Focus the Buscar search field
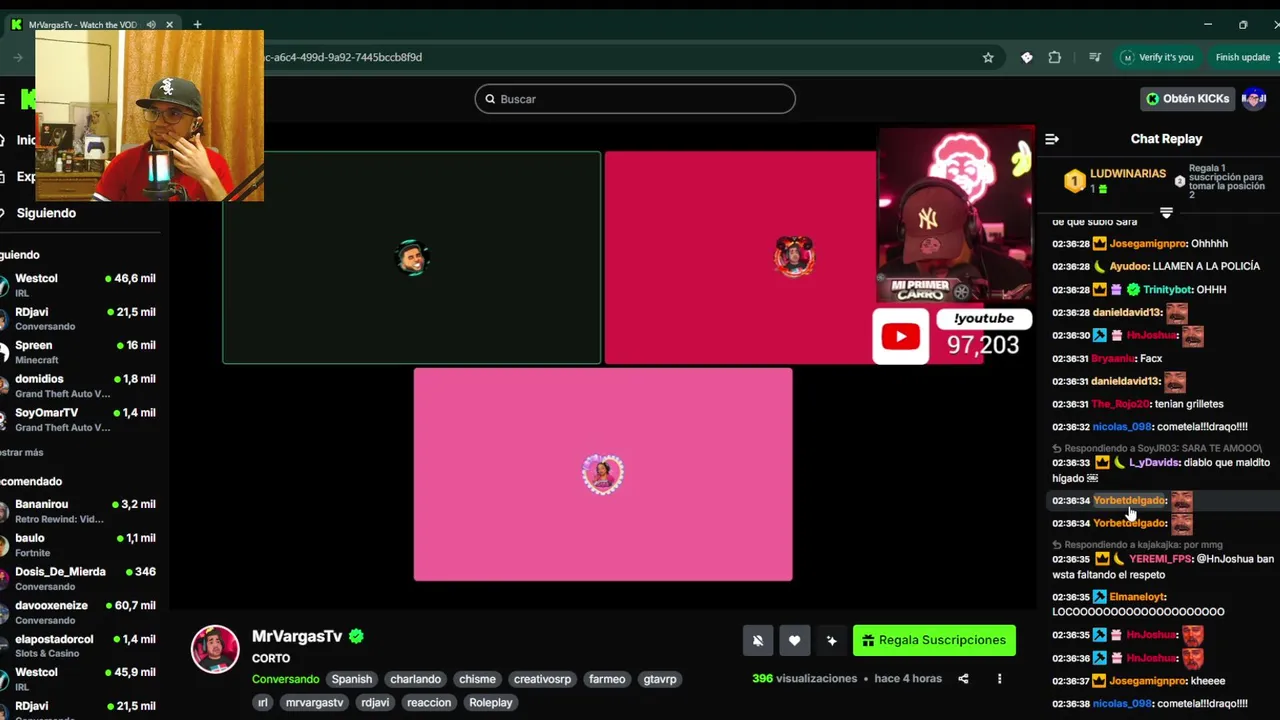1280x720 pixels. (635, 99)
